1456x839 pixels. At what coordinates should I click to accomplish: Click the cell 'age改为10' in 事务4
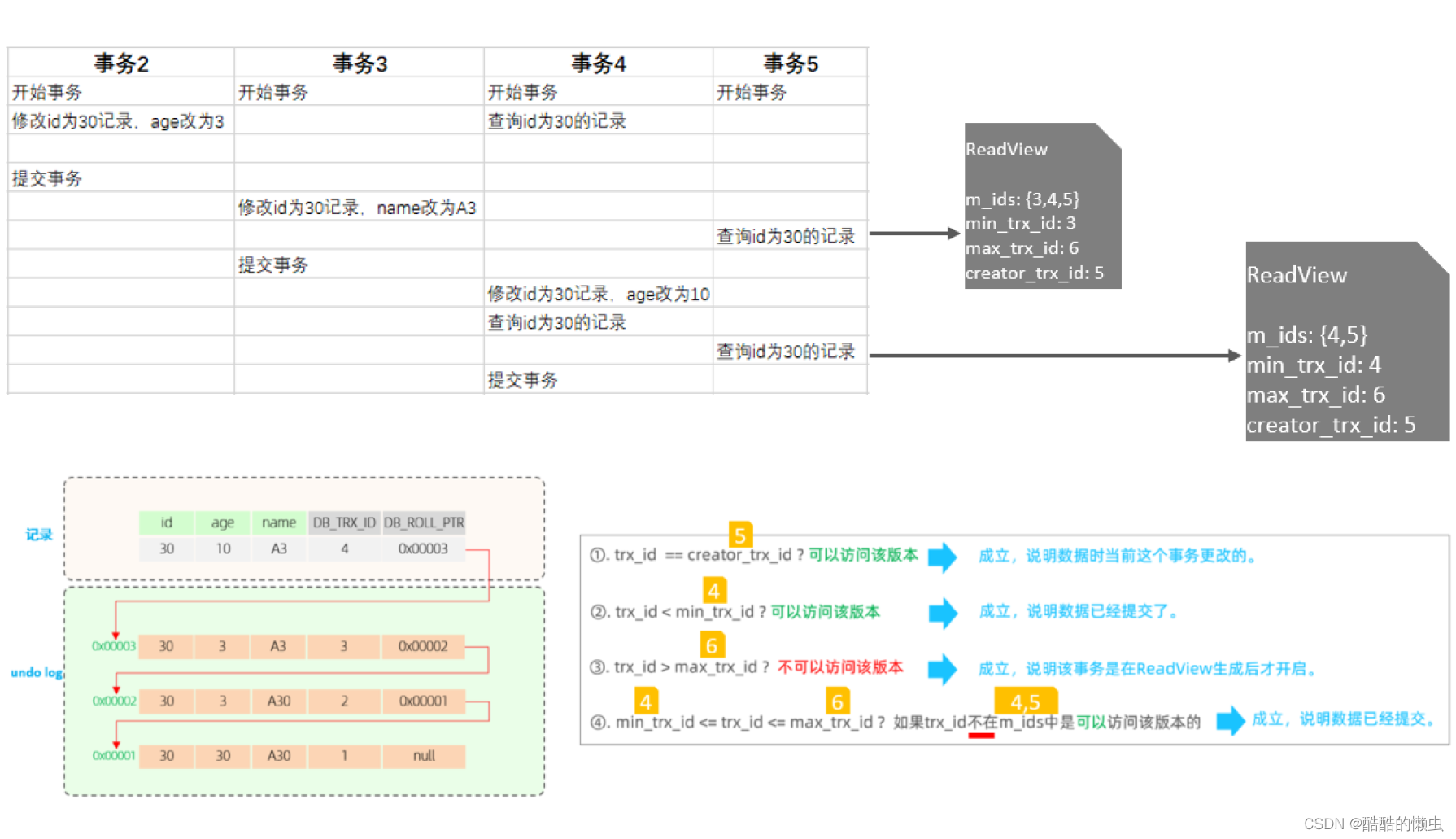coord(599,293)
